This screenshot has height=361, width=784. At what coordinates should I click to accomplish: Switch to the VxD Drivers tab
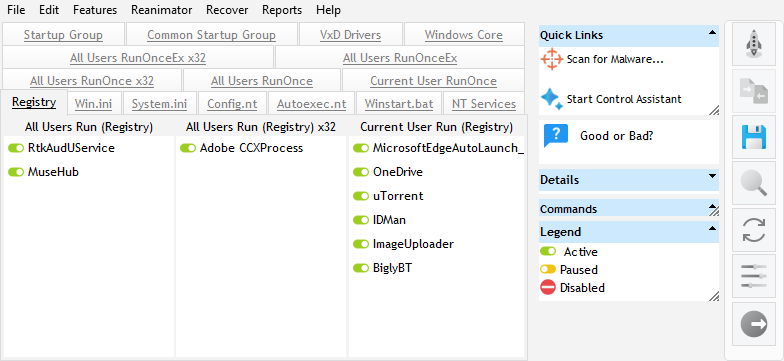coord(350,35)
